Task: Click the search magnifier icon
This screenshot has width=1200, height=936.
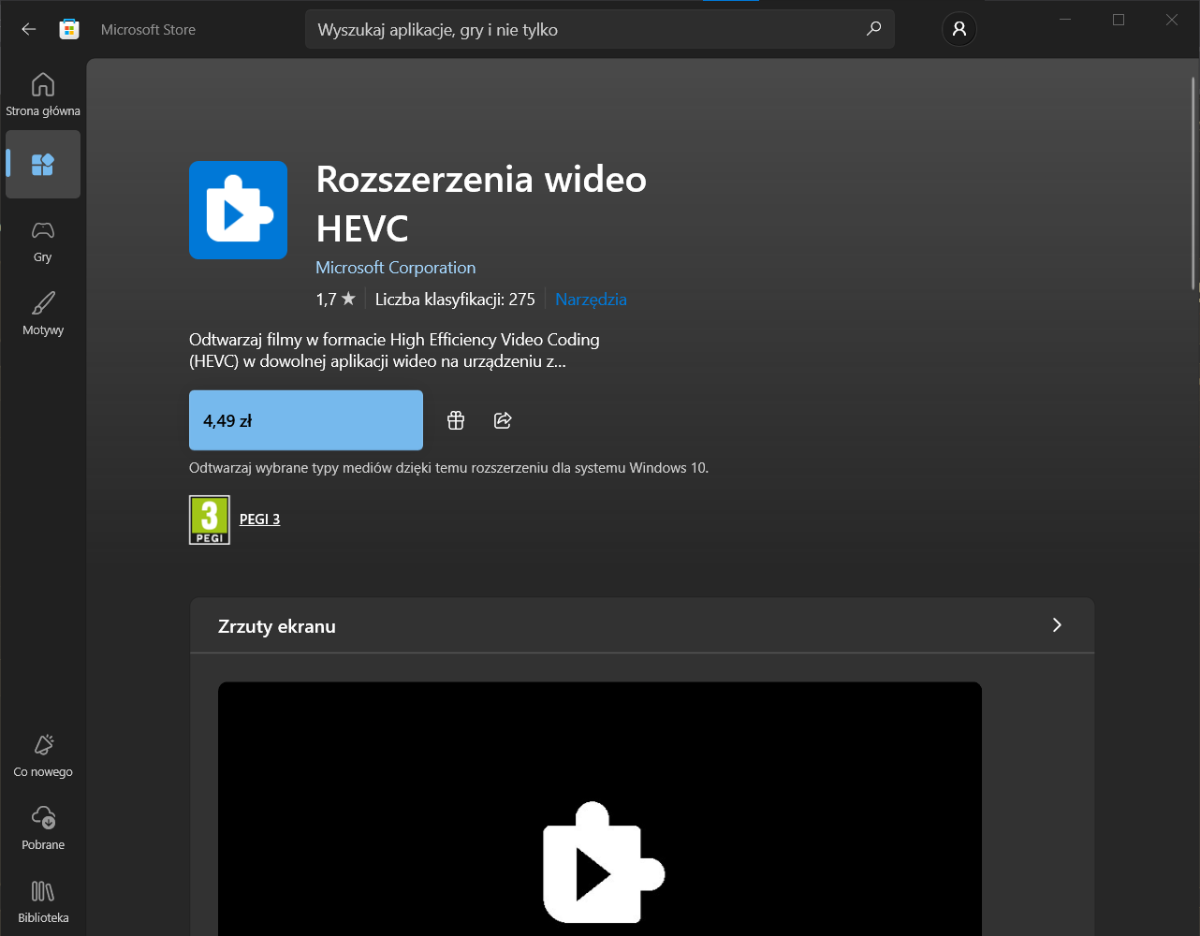Action: point(873,29)
